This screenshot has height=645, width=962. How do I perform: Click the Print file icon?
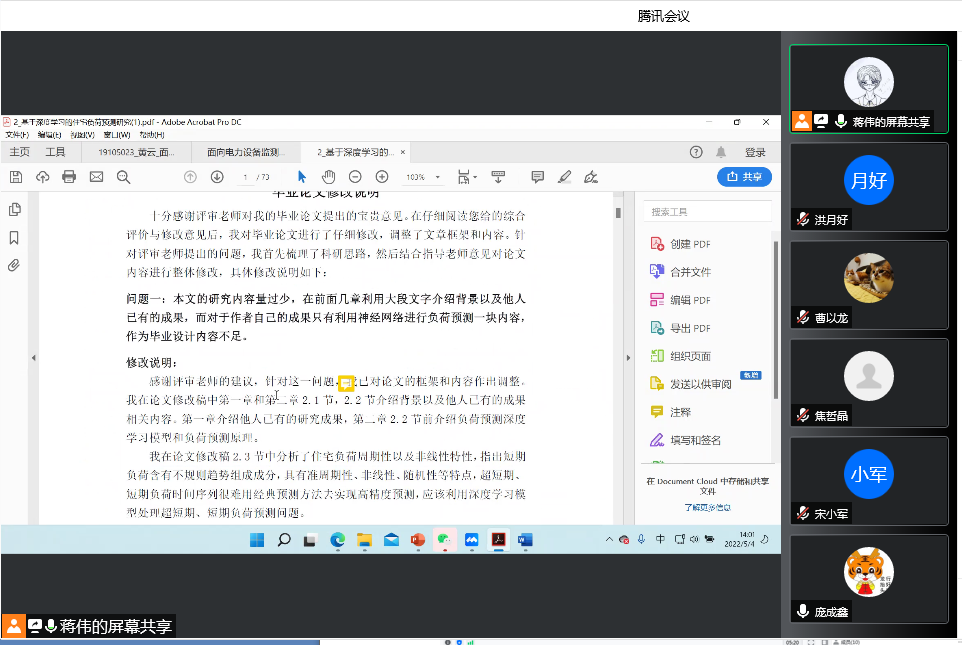(x=69, y=177)
